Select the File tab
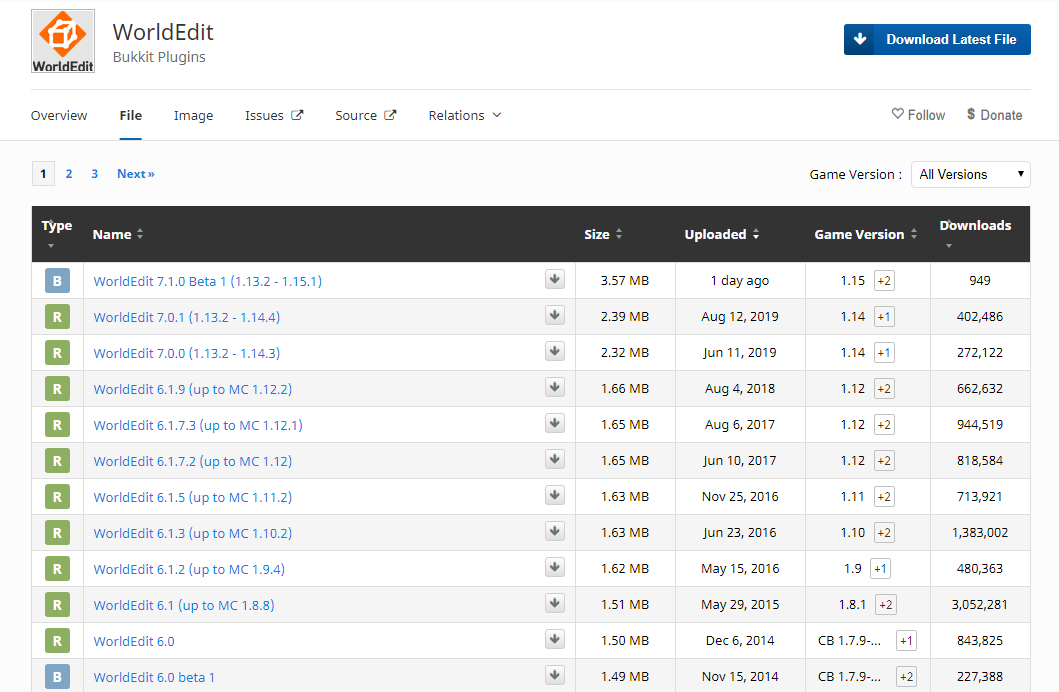 tap(130, 115)
